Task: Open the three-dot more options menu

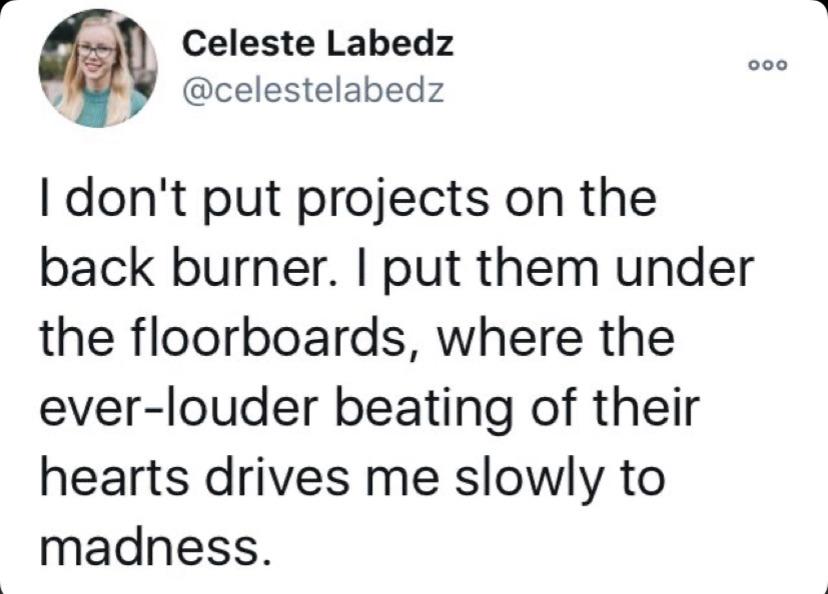Action: [770, 65]
